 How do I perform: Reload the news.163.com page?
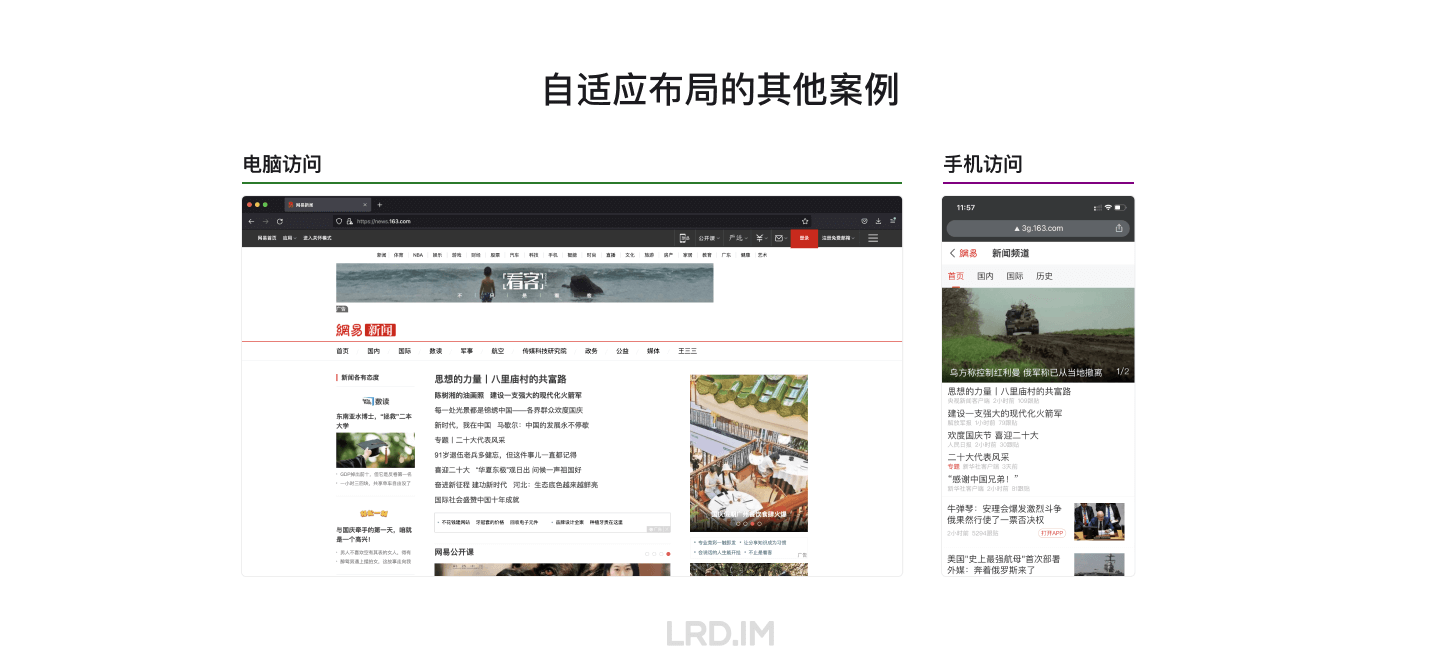[279, 221]
